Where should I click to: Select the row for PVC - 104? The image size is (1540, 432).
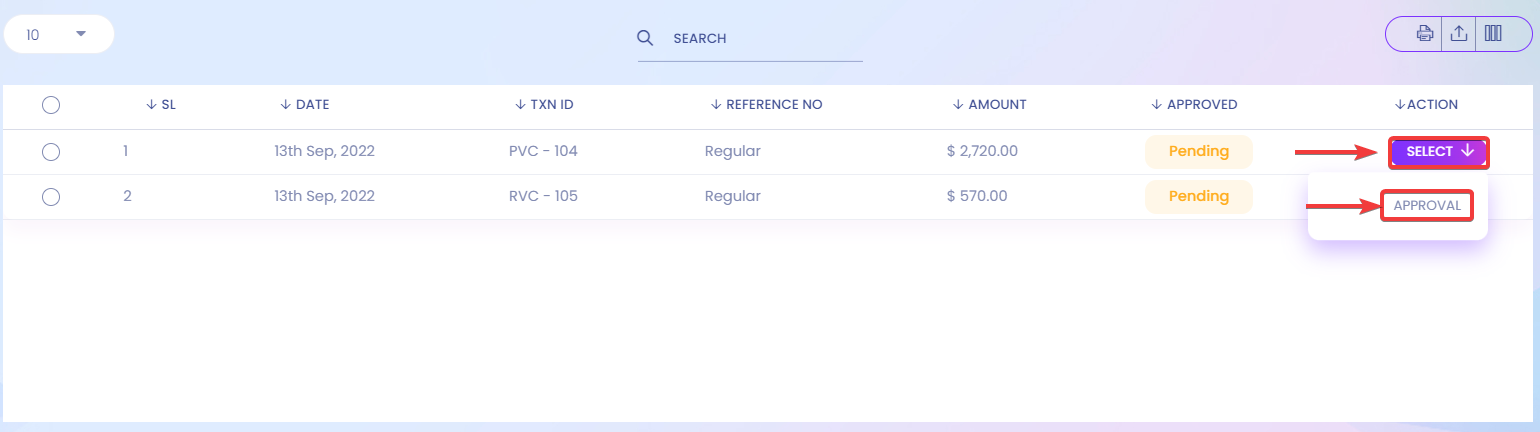51,152
